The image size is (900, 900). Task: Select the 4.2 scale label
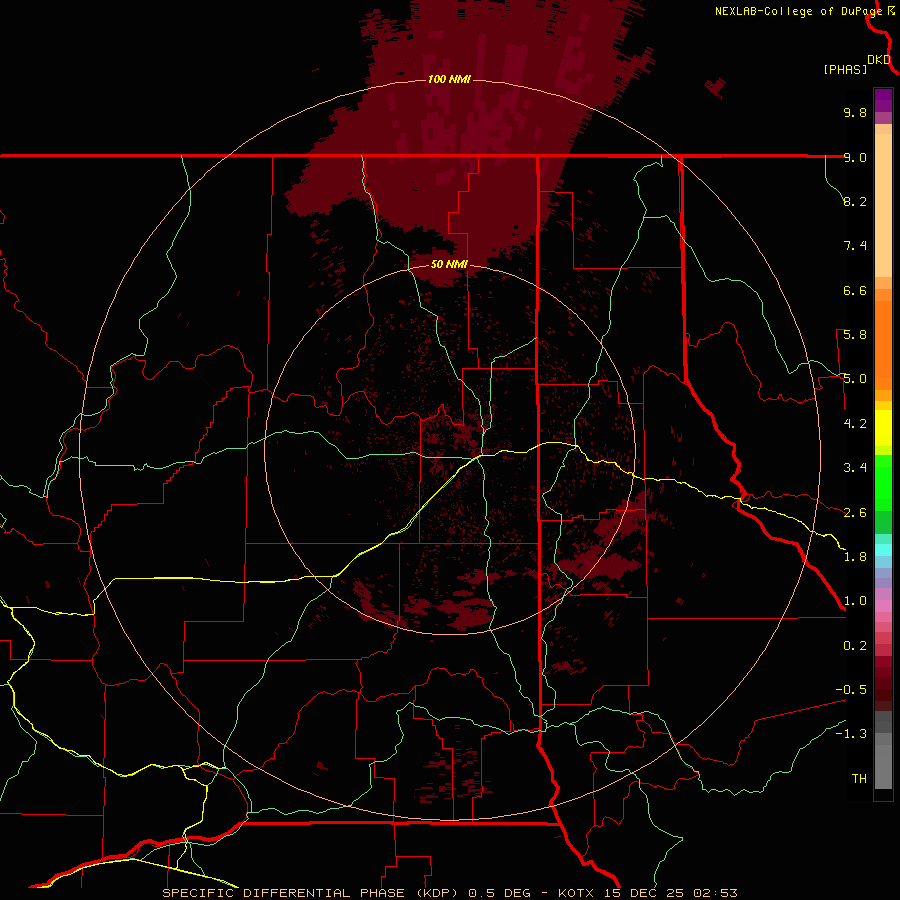(x=855, y=424)
